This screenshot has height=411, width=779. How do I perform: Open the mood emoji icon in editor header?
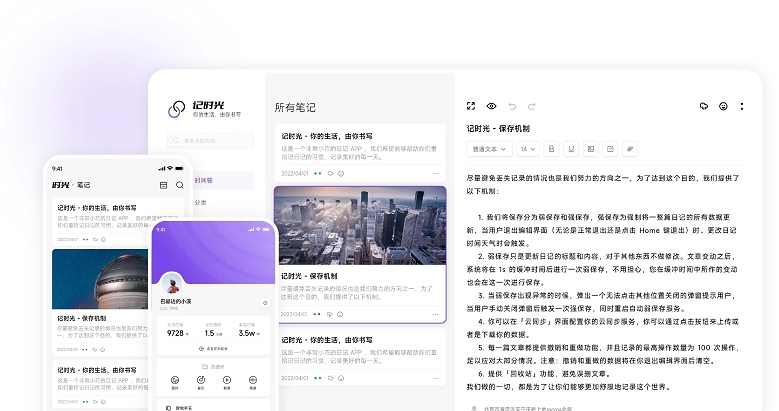(723, 106)
